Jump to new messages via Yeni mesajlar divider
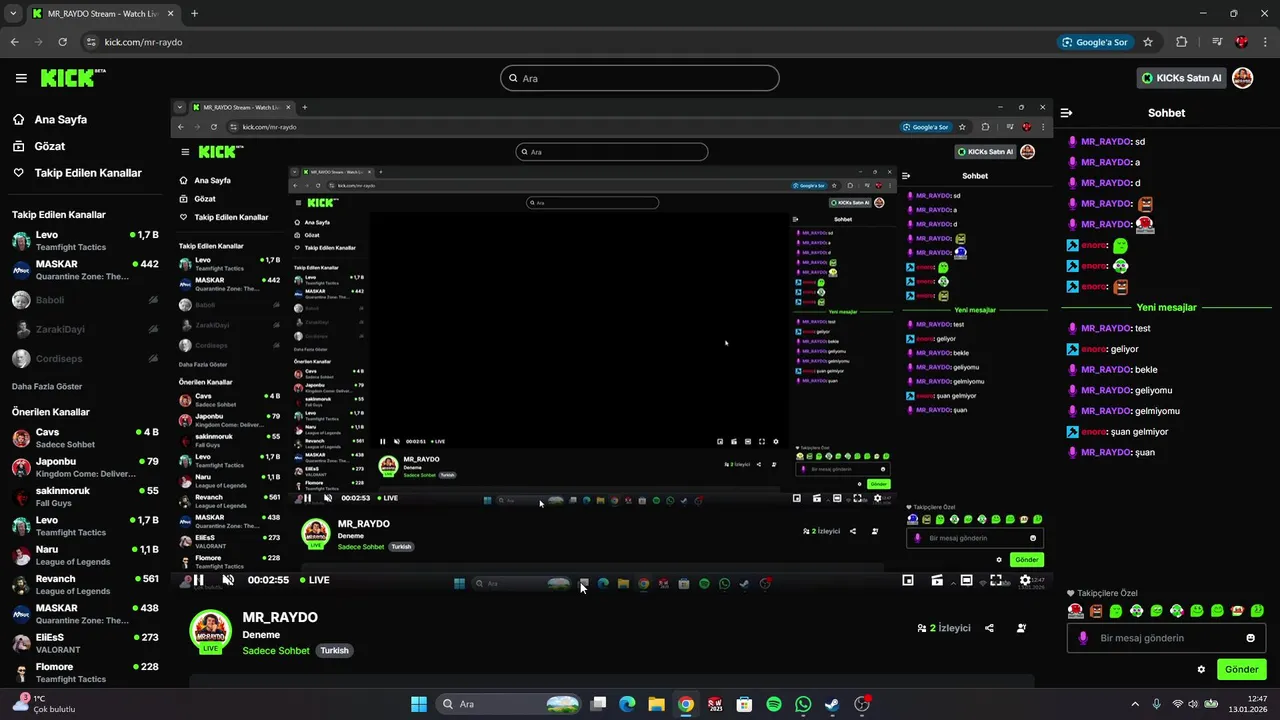This screenshot has width=1280, height=720. coord(1166,307)
